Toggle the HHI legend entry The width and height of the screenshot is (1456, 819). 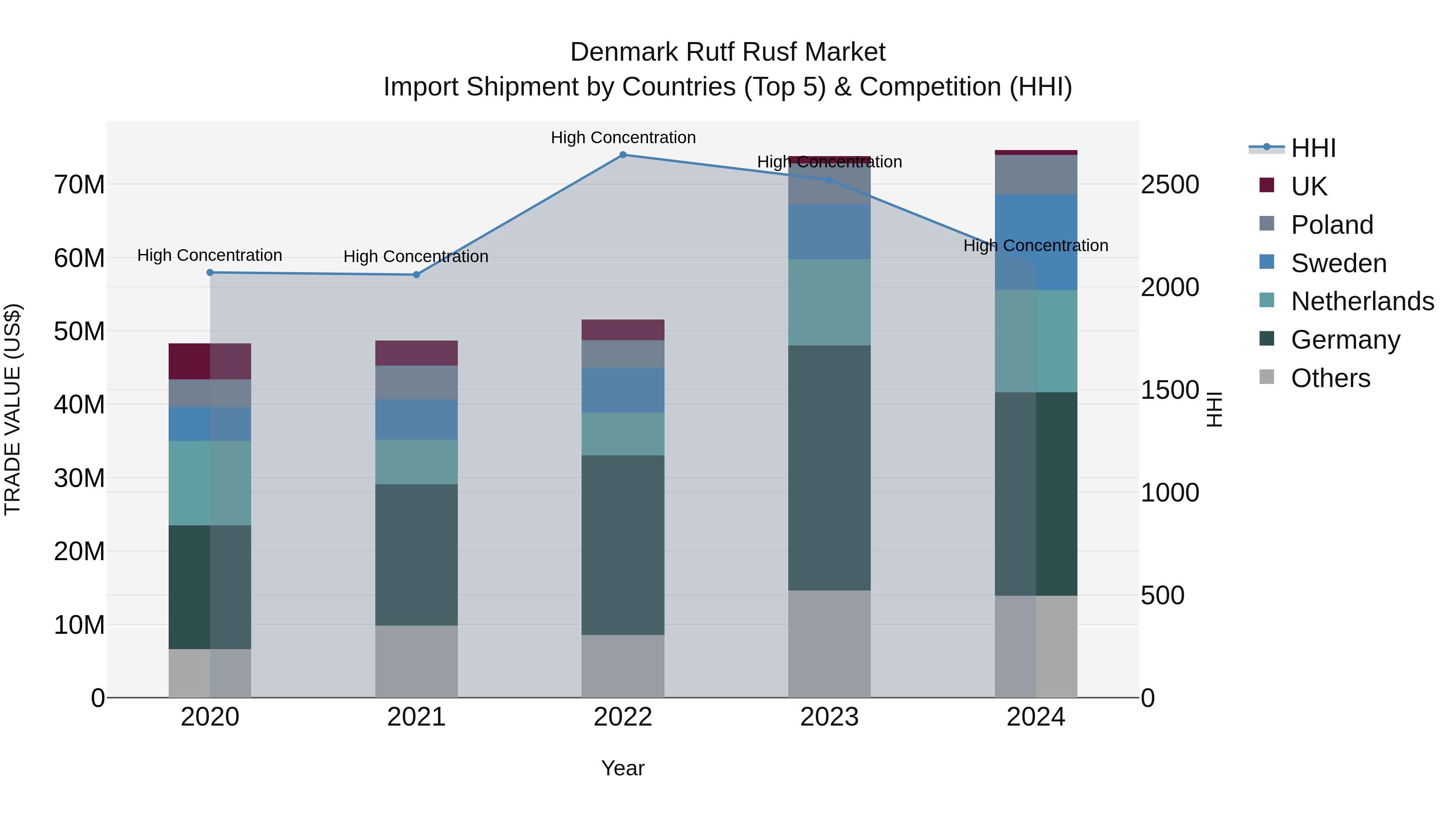click(x=1292, y=148)
